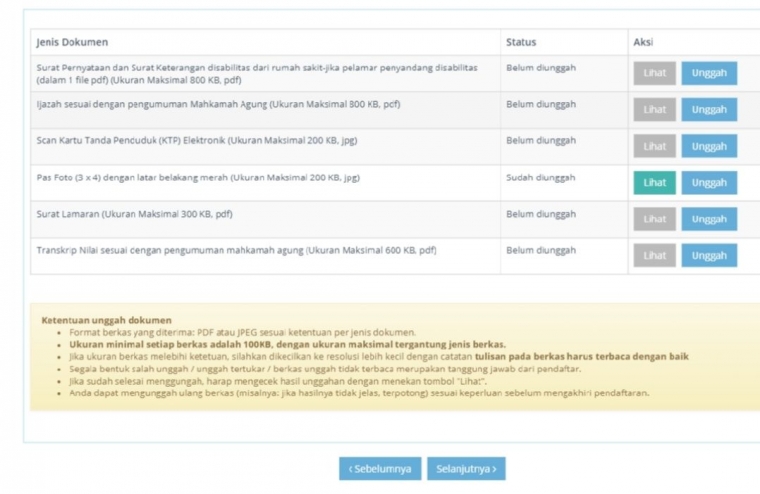
Task: Proceed using the Selanjutnya button
Action: (466, 469)
